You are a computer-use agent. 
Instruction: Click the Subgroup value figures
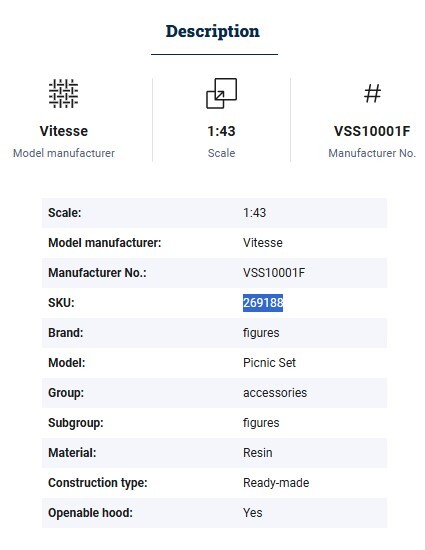261,423
